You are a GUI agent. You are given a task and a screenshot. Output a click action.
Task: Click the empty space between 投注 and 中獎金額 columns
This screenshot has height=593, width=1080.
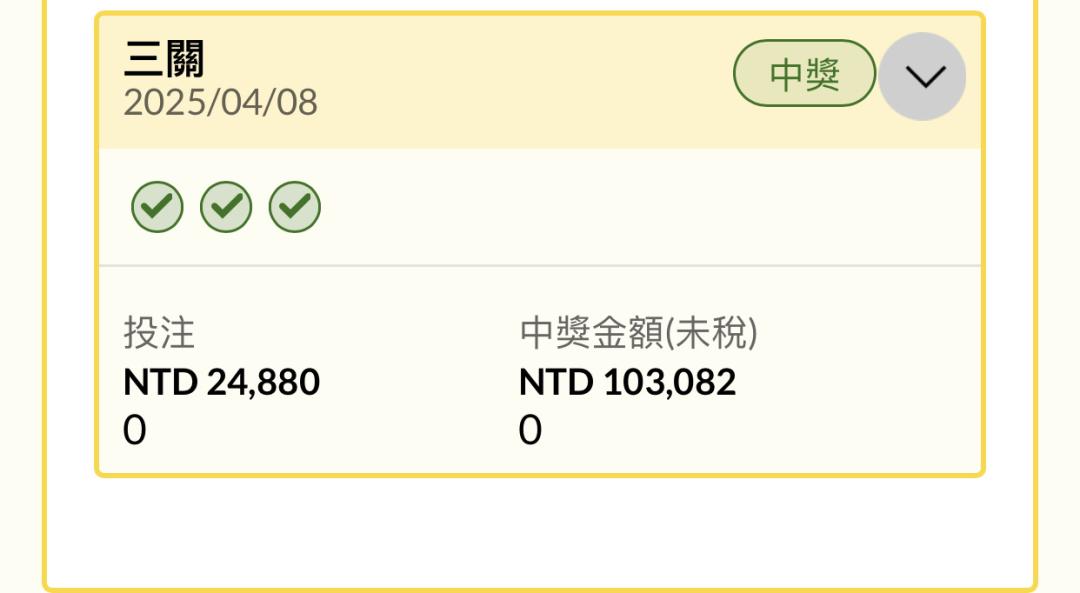click(x=420, y=379)
